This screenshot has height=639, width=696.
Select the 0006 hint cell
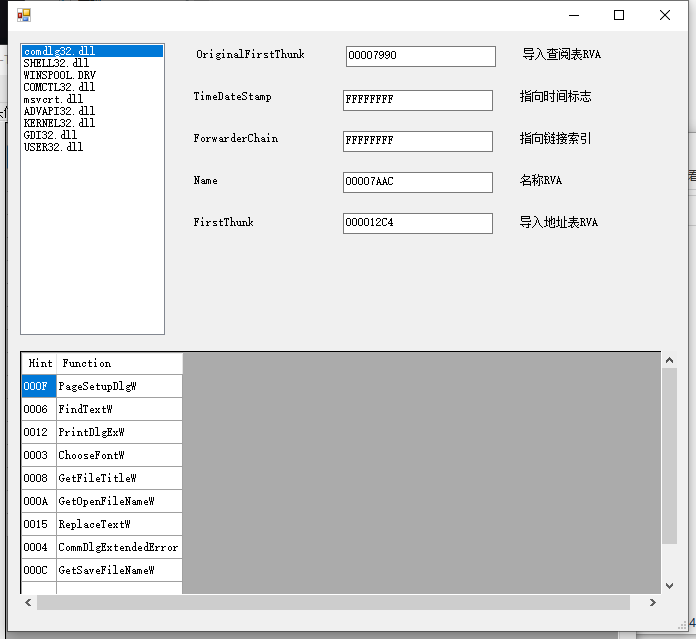[x=39, y=409]
